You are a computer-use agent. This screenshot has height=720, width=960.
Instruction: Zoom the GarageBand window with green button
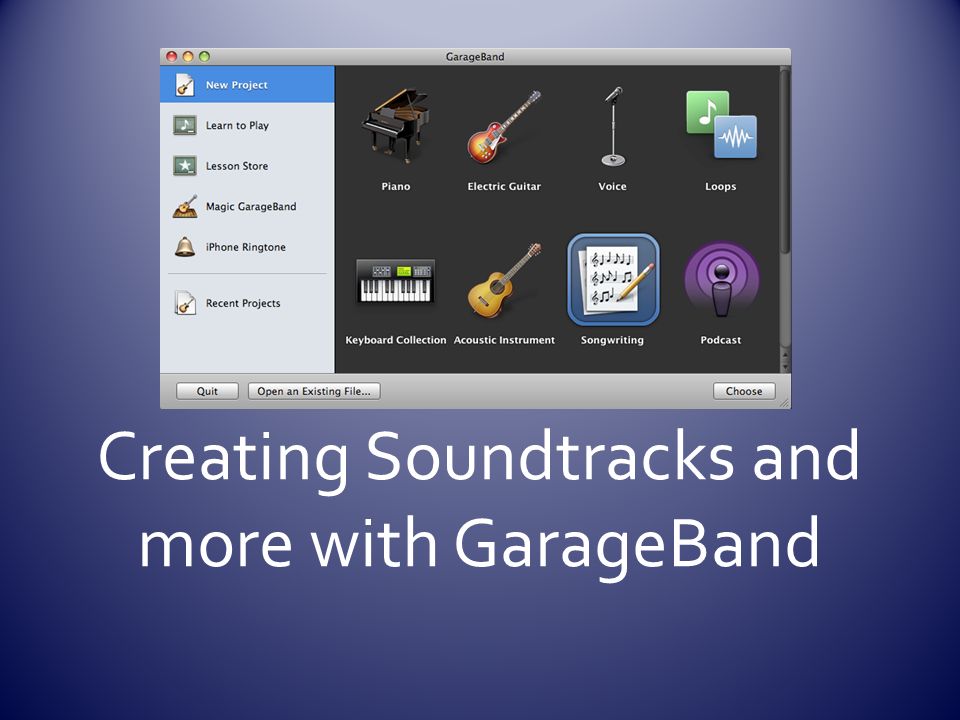(x=204, y=56)
